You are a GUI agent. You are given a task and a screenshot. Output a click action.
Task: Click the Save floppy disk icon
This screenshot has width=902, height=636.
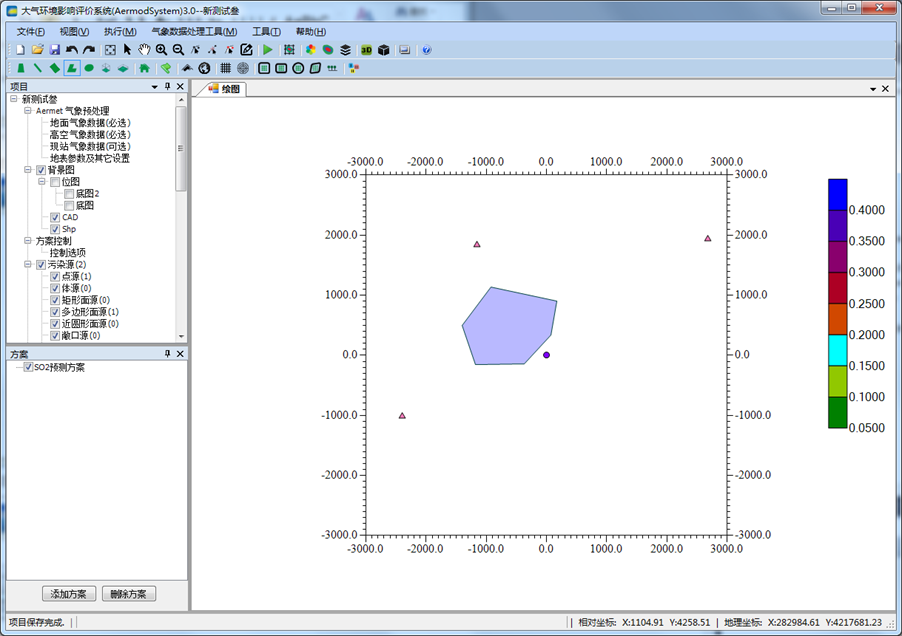click(55, 49)
